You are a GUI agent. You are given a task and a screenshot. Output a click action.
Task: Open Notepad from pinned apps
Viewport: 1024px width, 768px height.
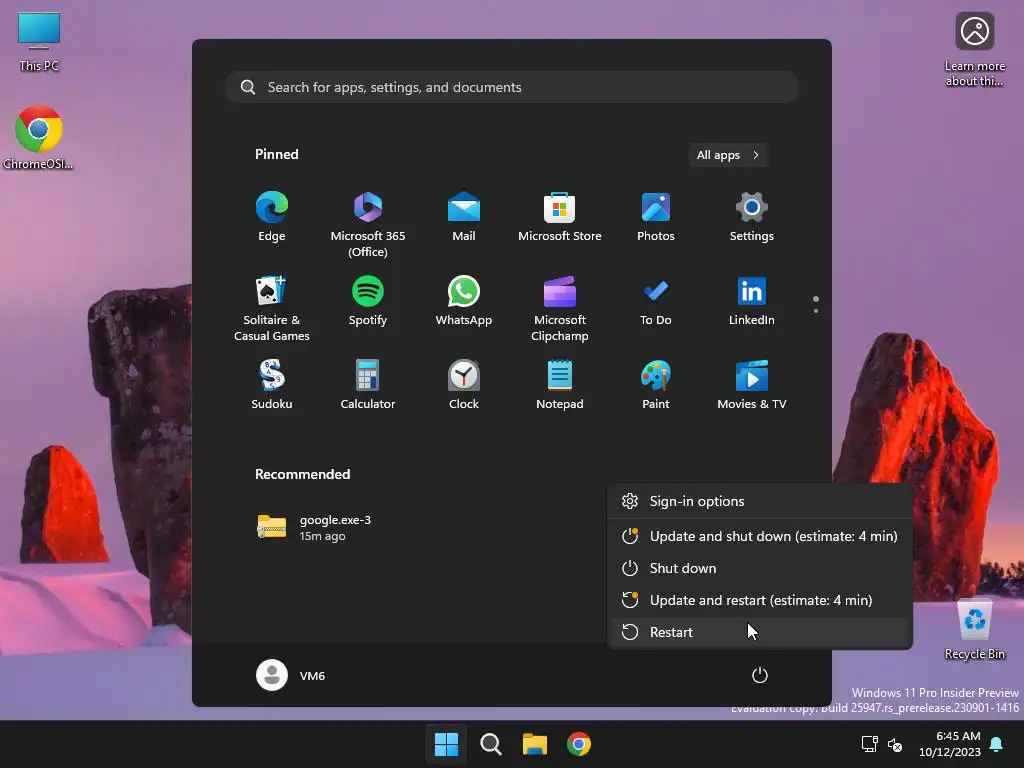coord(560,385)
